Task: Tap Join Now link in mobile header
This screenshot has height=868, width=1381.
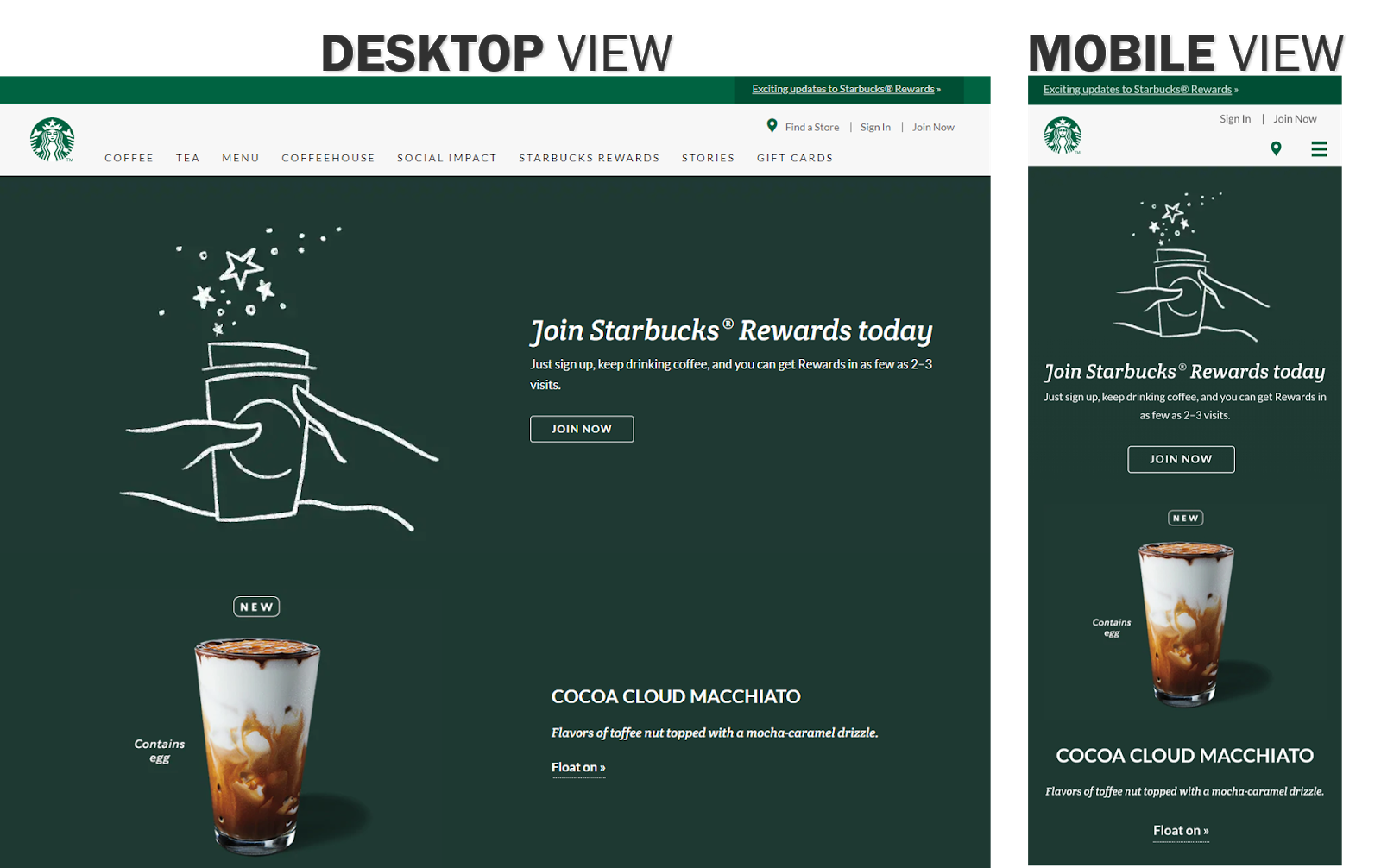Action: click(x=1295, y=119)
